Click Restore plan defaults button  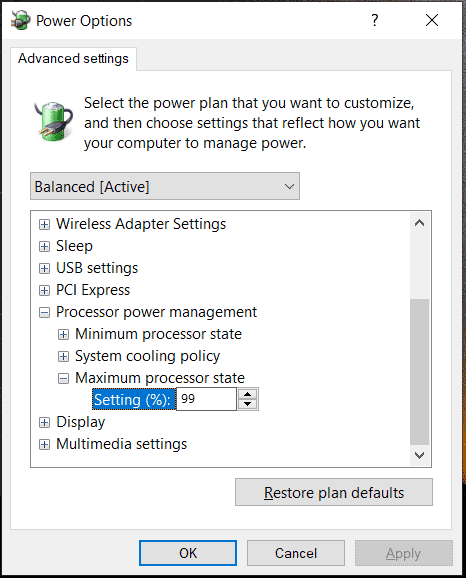[x=334, y=492]
